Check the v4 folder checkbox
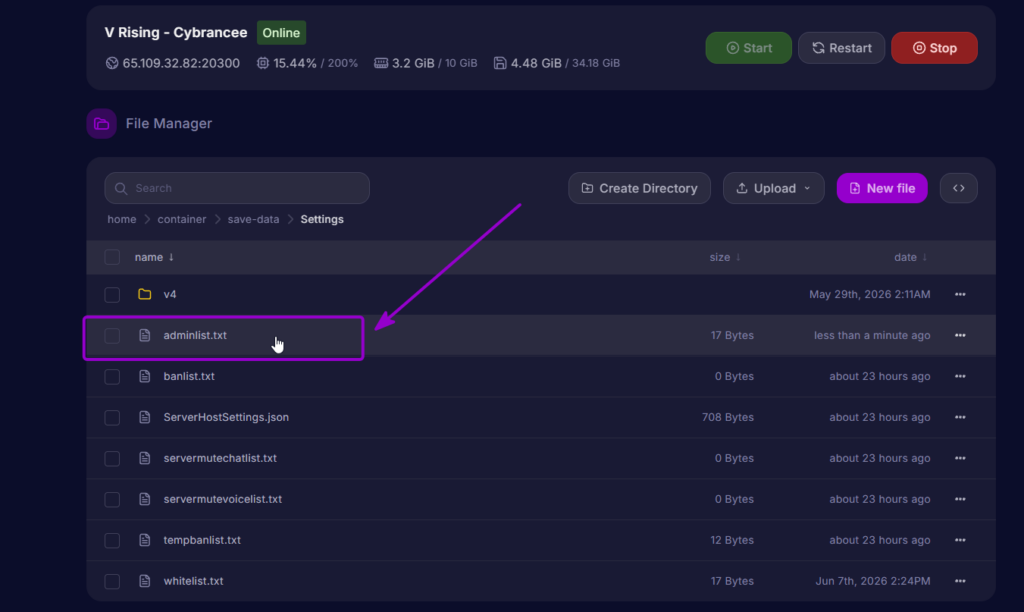The width and height of the screenshot is (1024, 612). (112, 295)
